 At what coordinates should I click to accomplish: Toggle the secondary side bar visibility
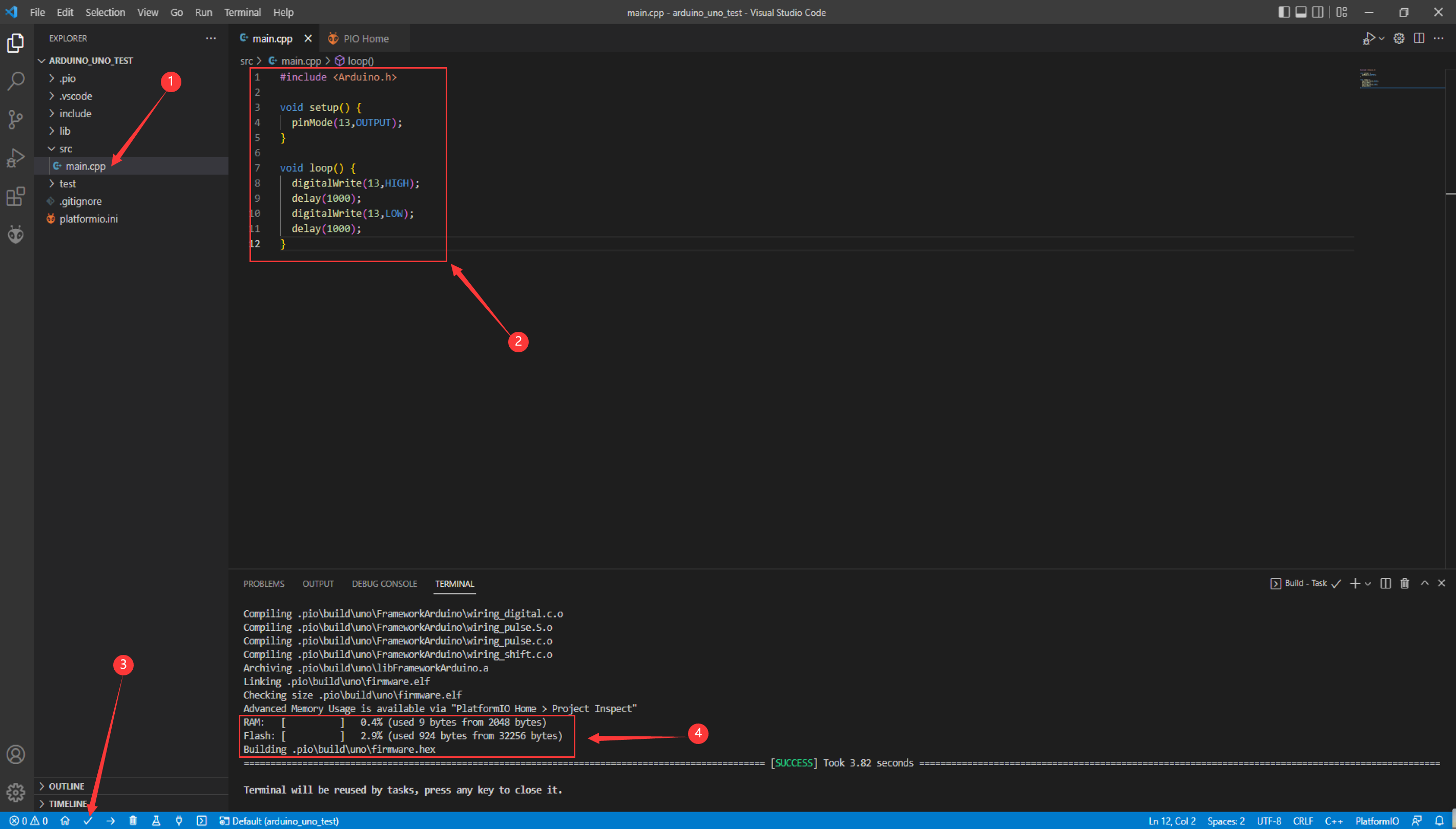[1319, 12]
